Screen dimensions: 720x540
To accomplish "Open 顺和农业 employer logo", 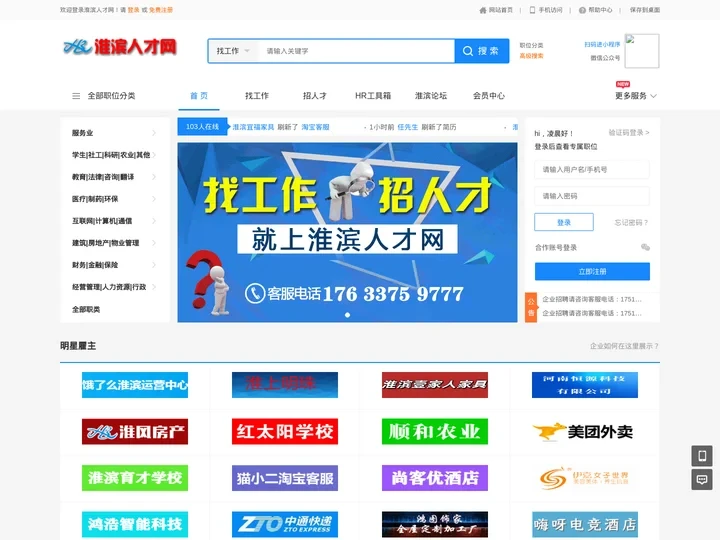I will 435,432.
